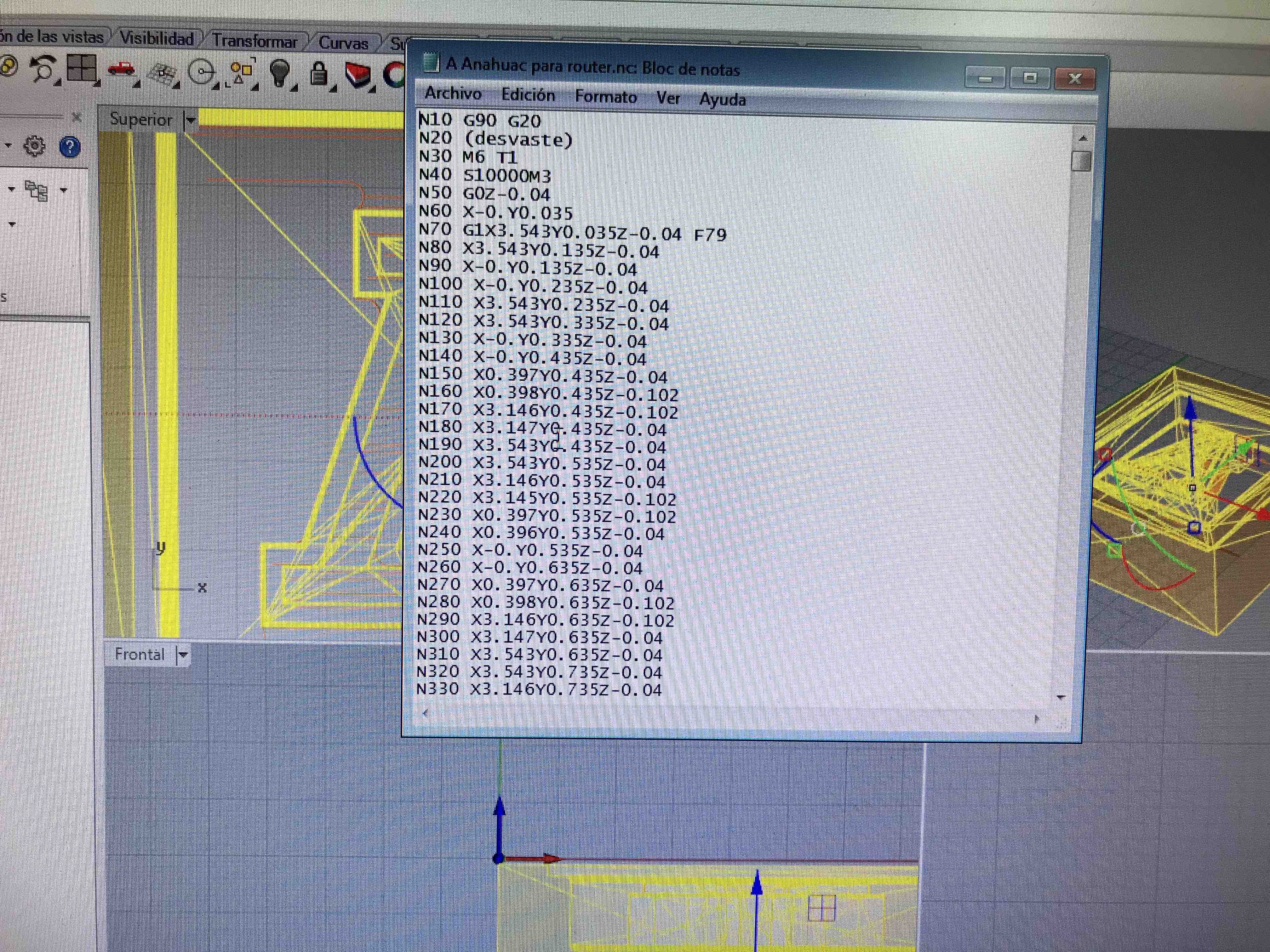Click the blue help question mark icon
The image size is (1270, 952).
pos(70,147)
